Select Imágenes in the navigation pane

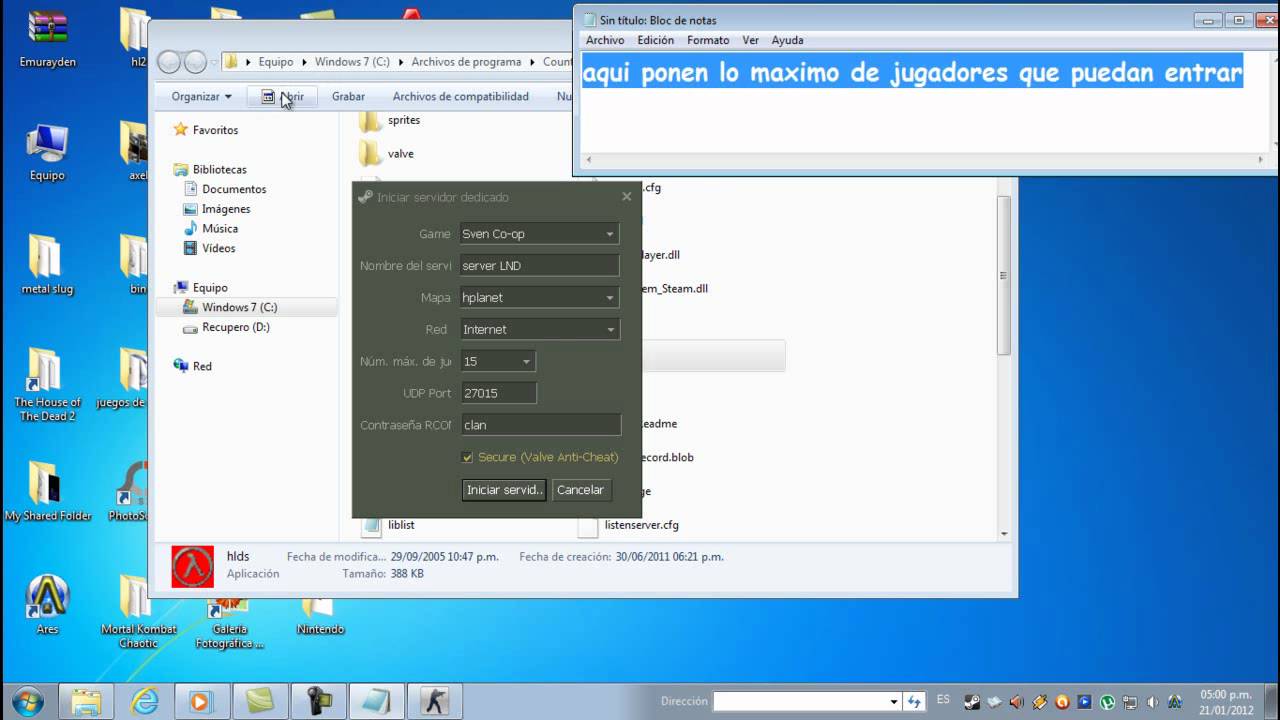click(217, 209)
